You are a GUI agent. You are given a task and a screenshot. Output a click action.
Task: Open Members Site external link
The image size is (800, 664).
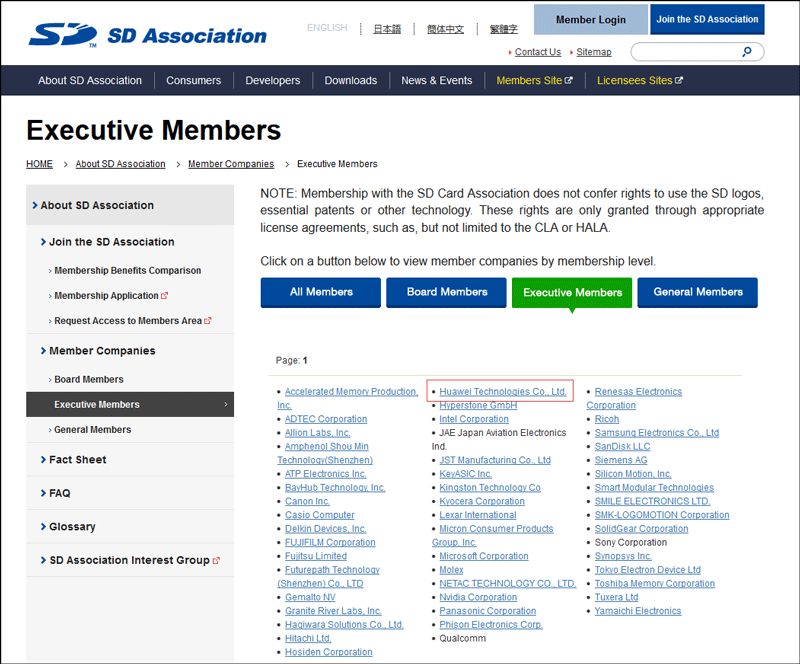(534, 80)
